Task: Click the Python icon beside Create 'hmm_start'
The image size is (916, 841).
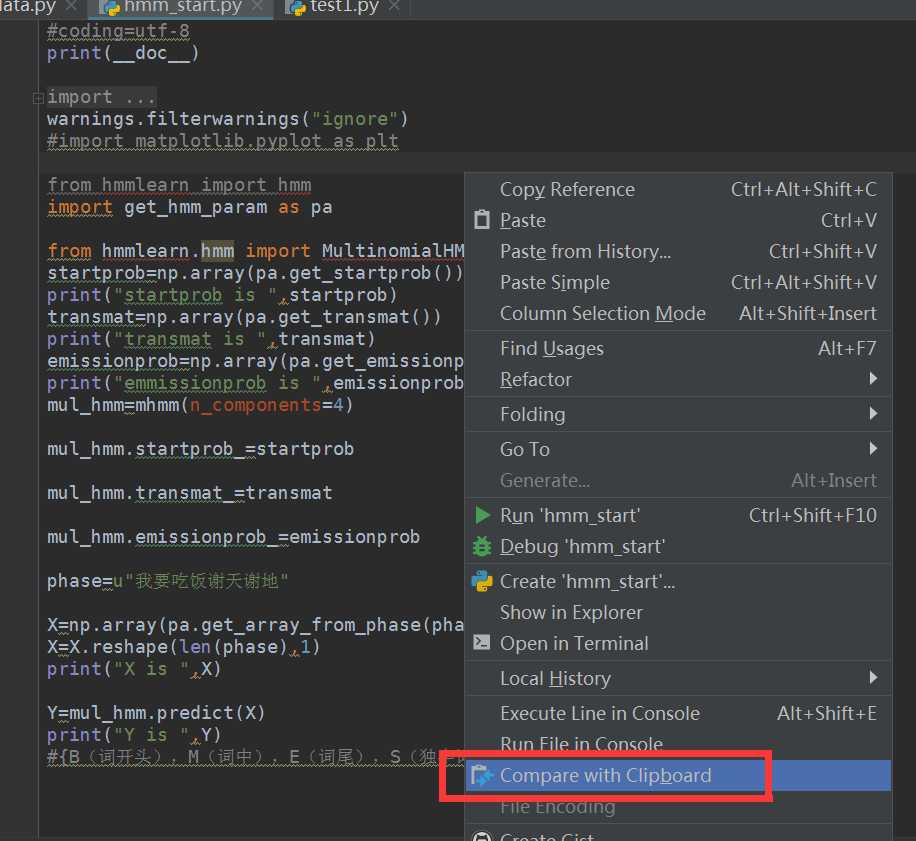Action: [482, 581]
